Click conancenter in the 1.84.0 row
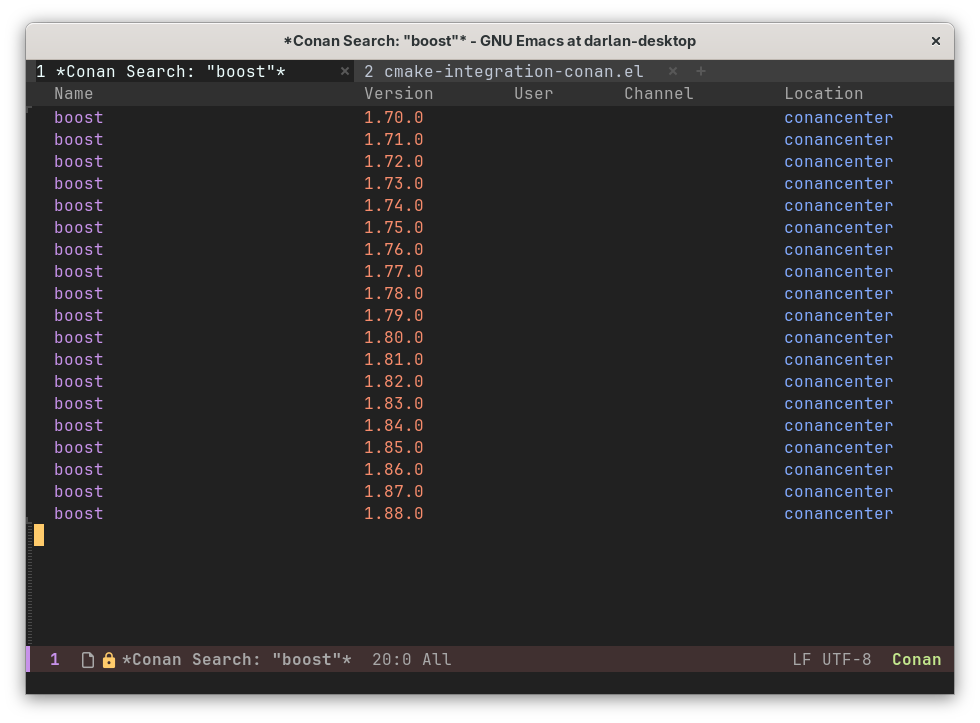Image resolution: width=980 pixels, height=723 pixels. (x=839, y=426)
